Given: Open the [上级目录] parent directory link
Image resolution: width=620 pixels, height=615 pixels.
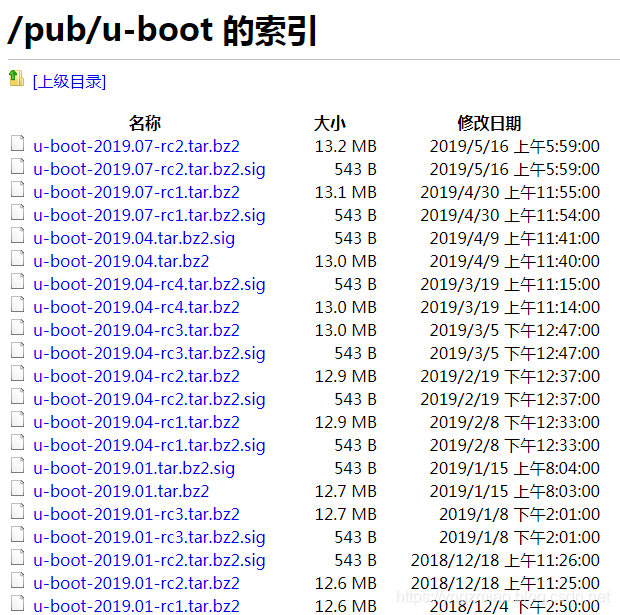Looking at the screenshot, I should coord(70,82).
